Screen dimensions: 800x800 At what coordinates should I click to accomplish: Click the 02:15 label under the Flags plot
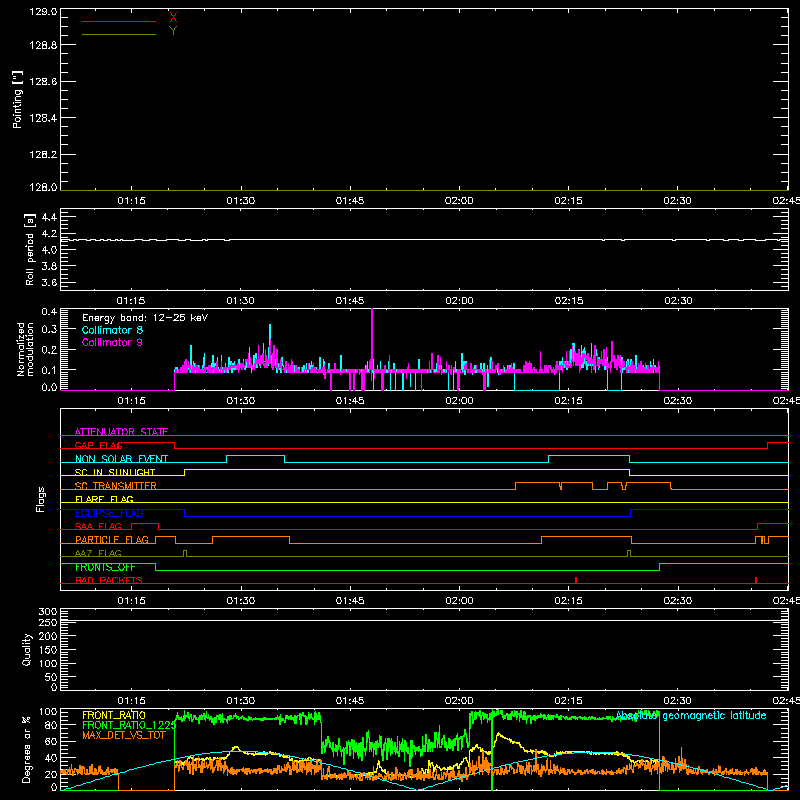tap(568, 601)
